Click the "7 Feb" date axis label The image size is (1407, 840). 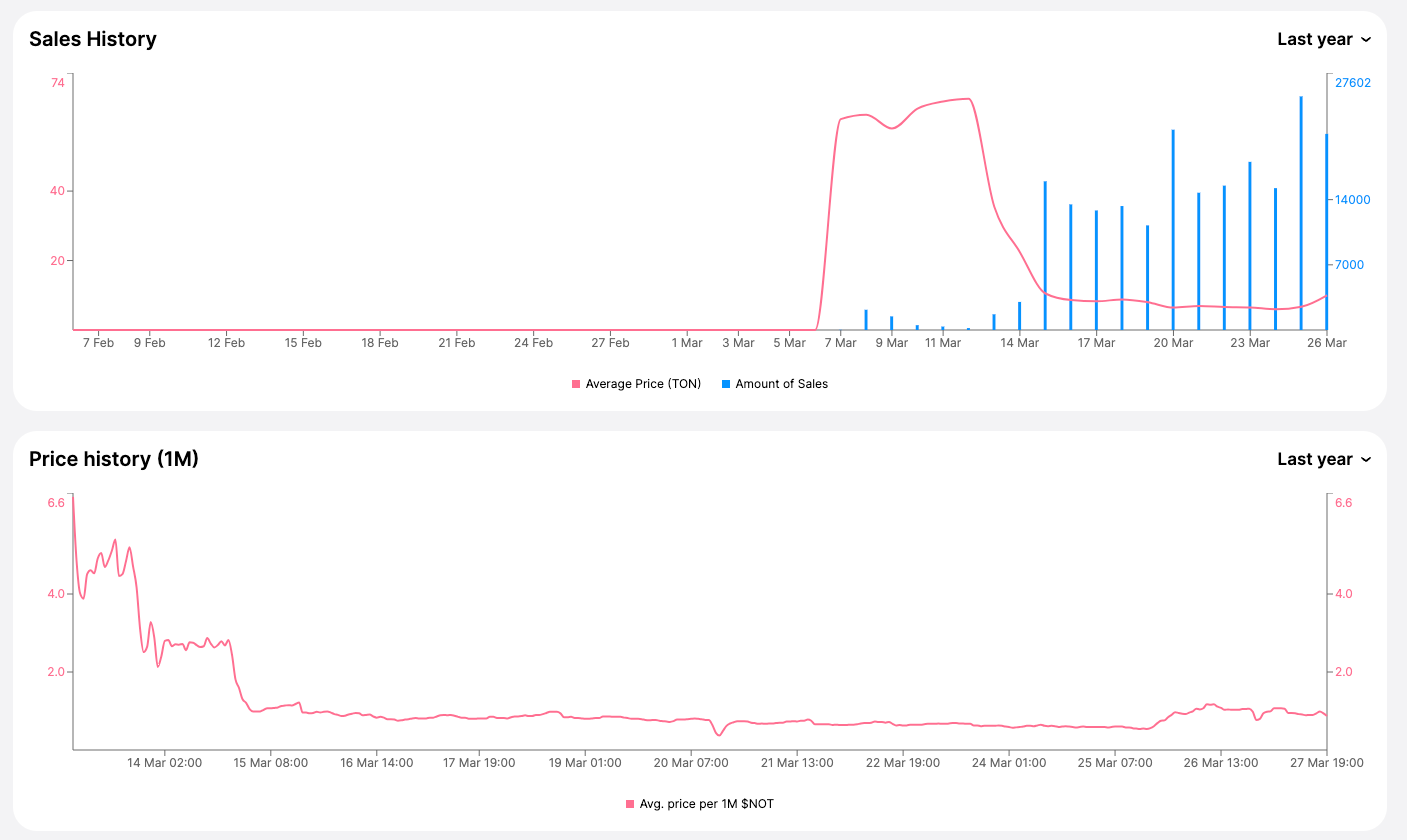pos(98,343)
